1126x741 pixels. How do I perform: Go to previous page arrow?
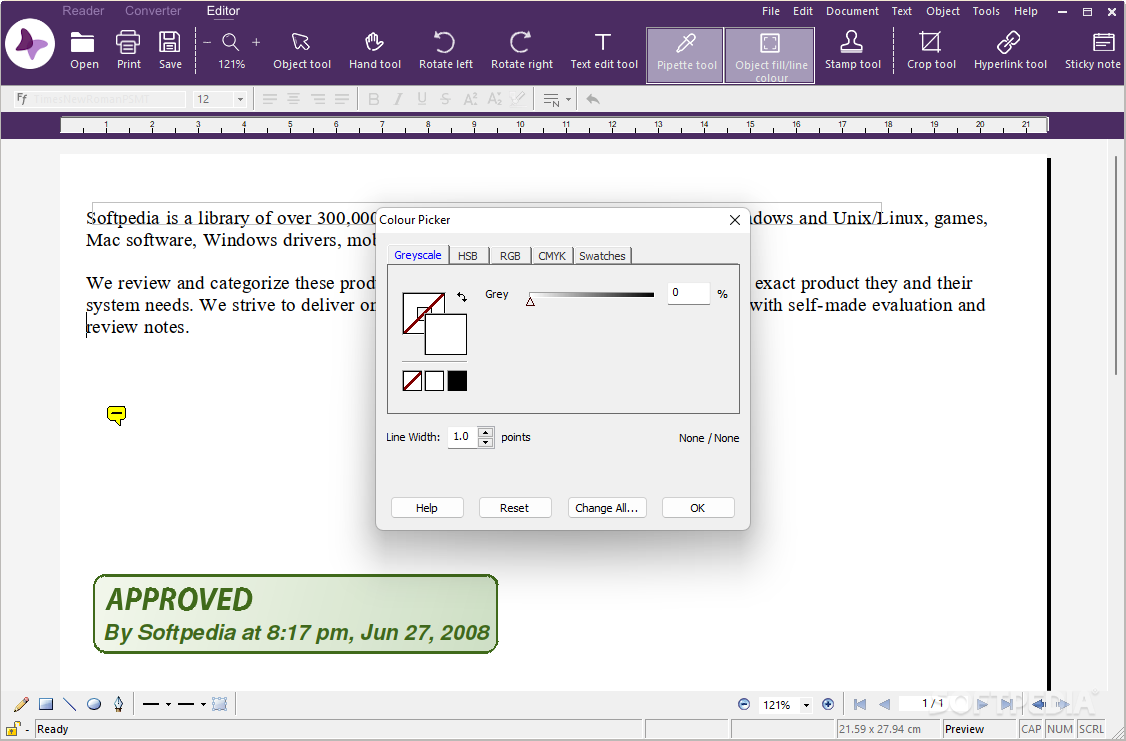(x=885, y=704)
